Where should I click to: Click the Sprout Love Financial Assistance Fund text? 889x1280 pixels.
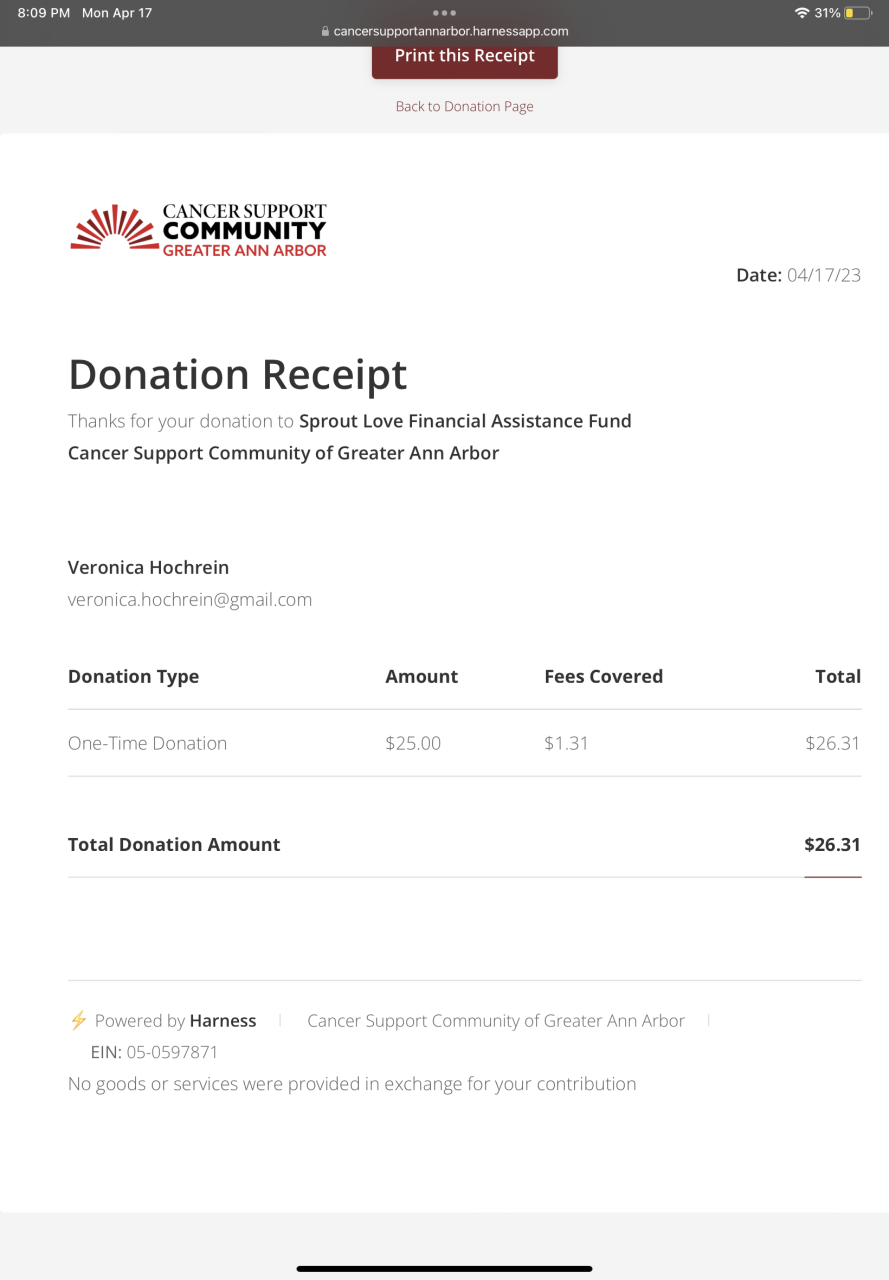pos(465,421)
